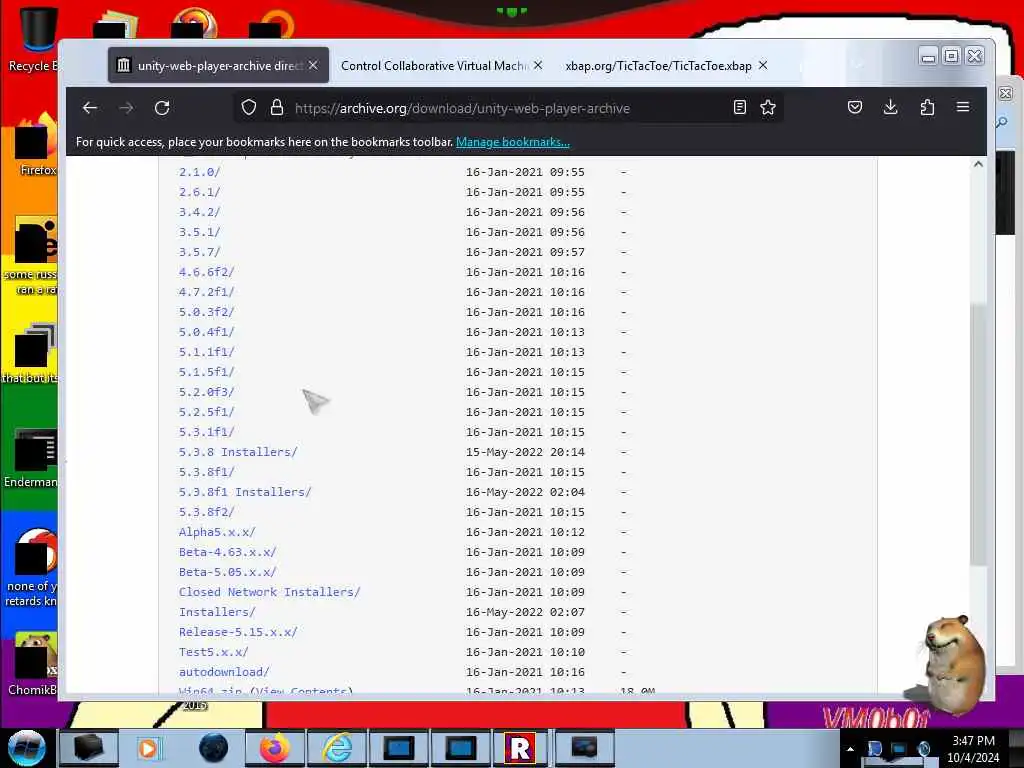Reload the current page
Viewport: 1024px width, 768px height.
[x=162, y=108]
